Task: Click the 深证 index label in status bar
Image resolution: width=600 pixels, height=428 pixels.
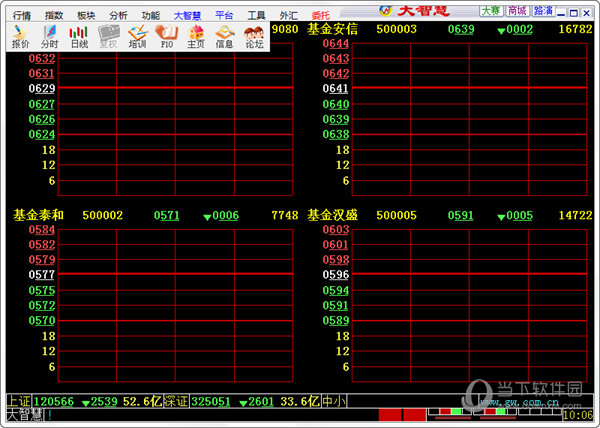Action: [176, 401]
